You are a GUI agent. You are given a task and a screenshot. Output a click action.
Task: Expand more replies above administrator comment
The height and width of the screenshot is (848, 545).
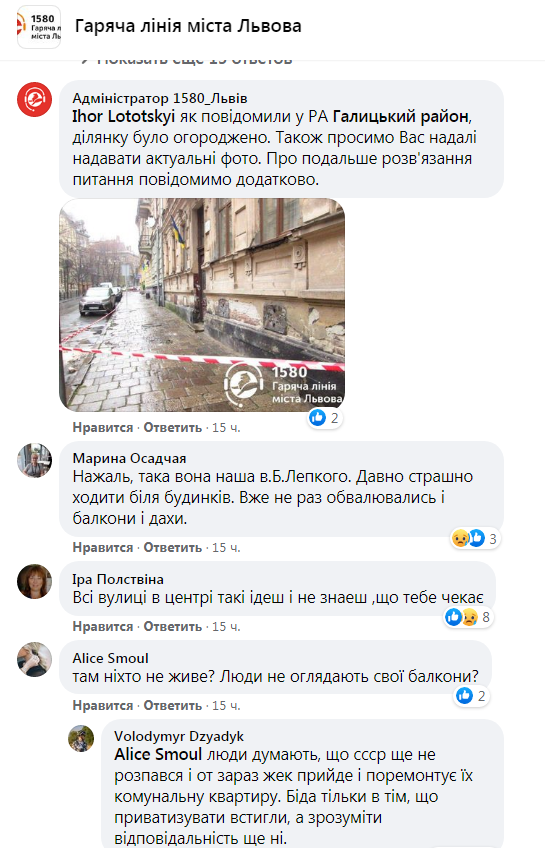coord(187,58)
